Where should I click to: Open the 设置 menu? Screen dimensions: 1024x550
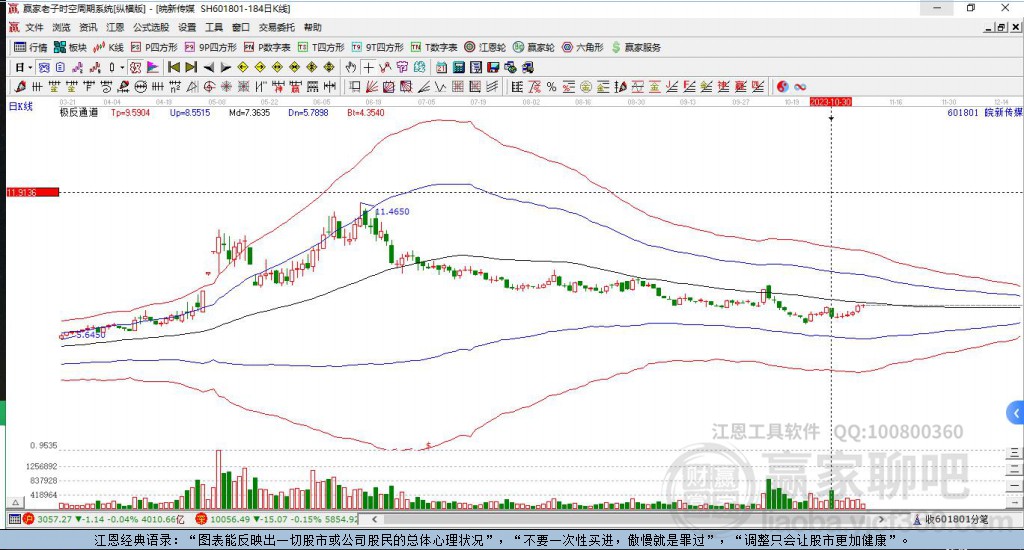tap(187, 27)
